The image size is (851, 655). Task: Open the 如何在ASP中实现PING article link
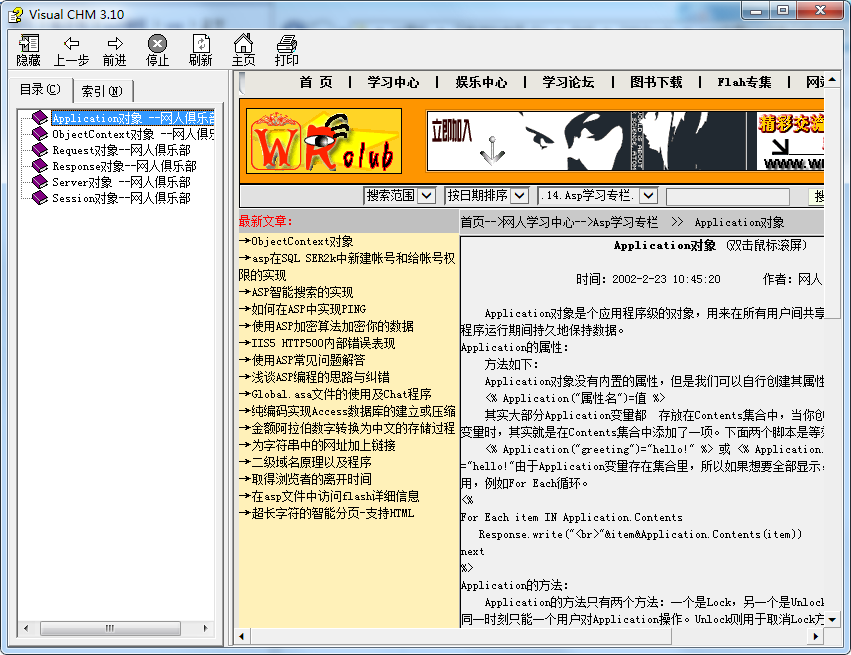pos(308,309)
